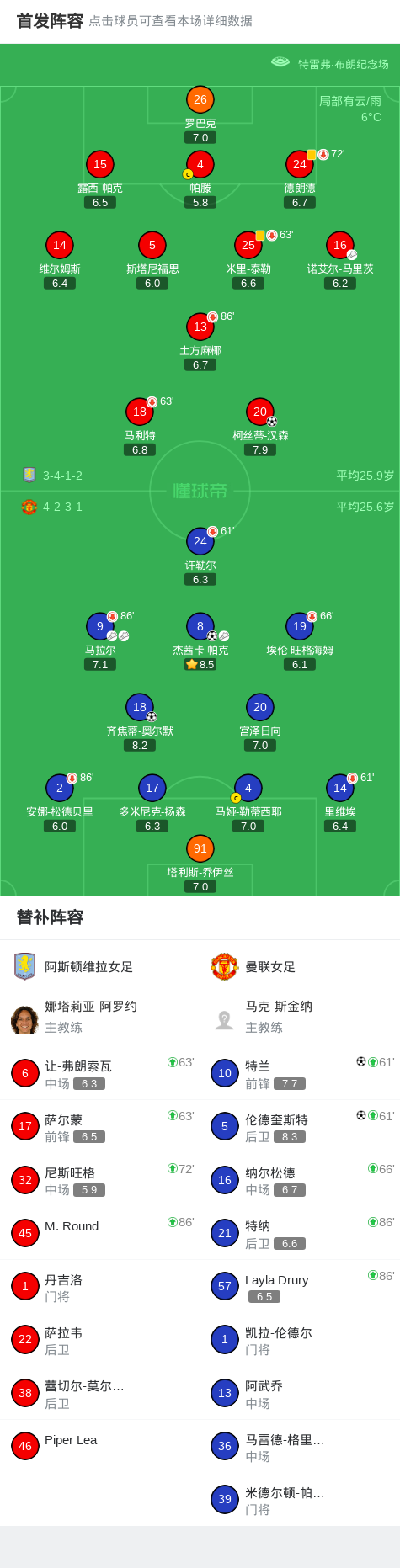
Task: Select captain 帕滕 number 4 red icon
Action: [x=200, y=164]
